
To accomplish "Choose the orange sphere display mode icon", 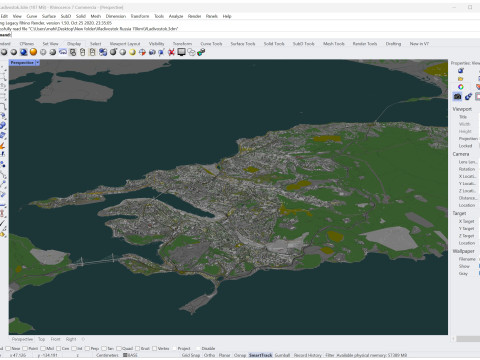I will click(x=33, y=52).
